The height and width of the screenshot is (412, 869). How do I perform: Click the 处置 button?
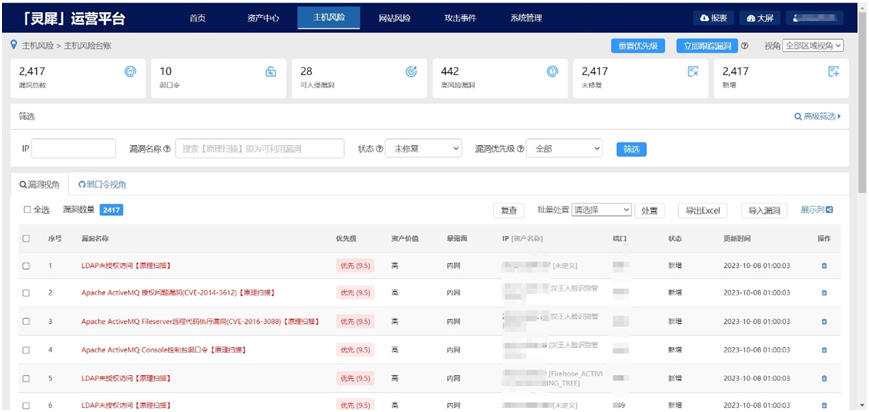coord(650,210)
